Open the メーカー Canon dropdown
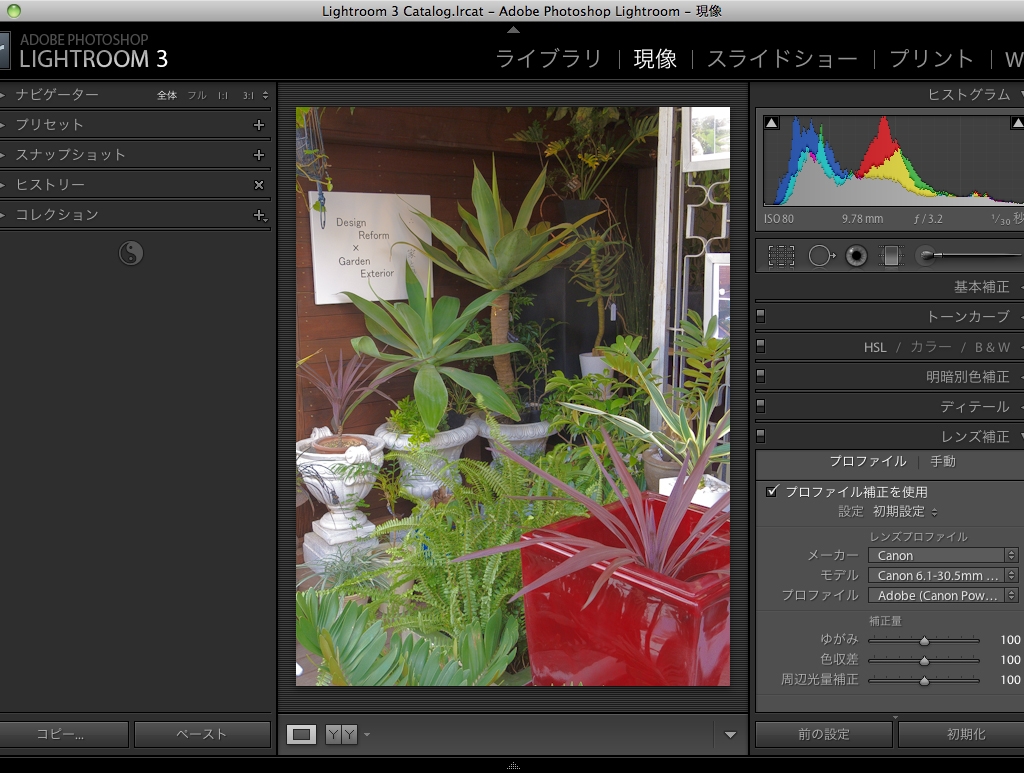This screenshot has width=1024, height=773. tap(943, 556)
